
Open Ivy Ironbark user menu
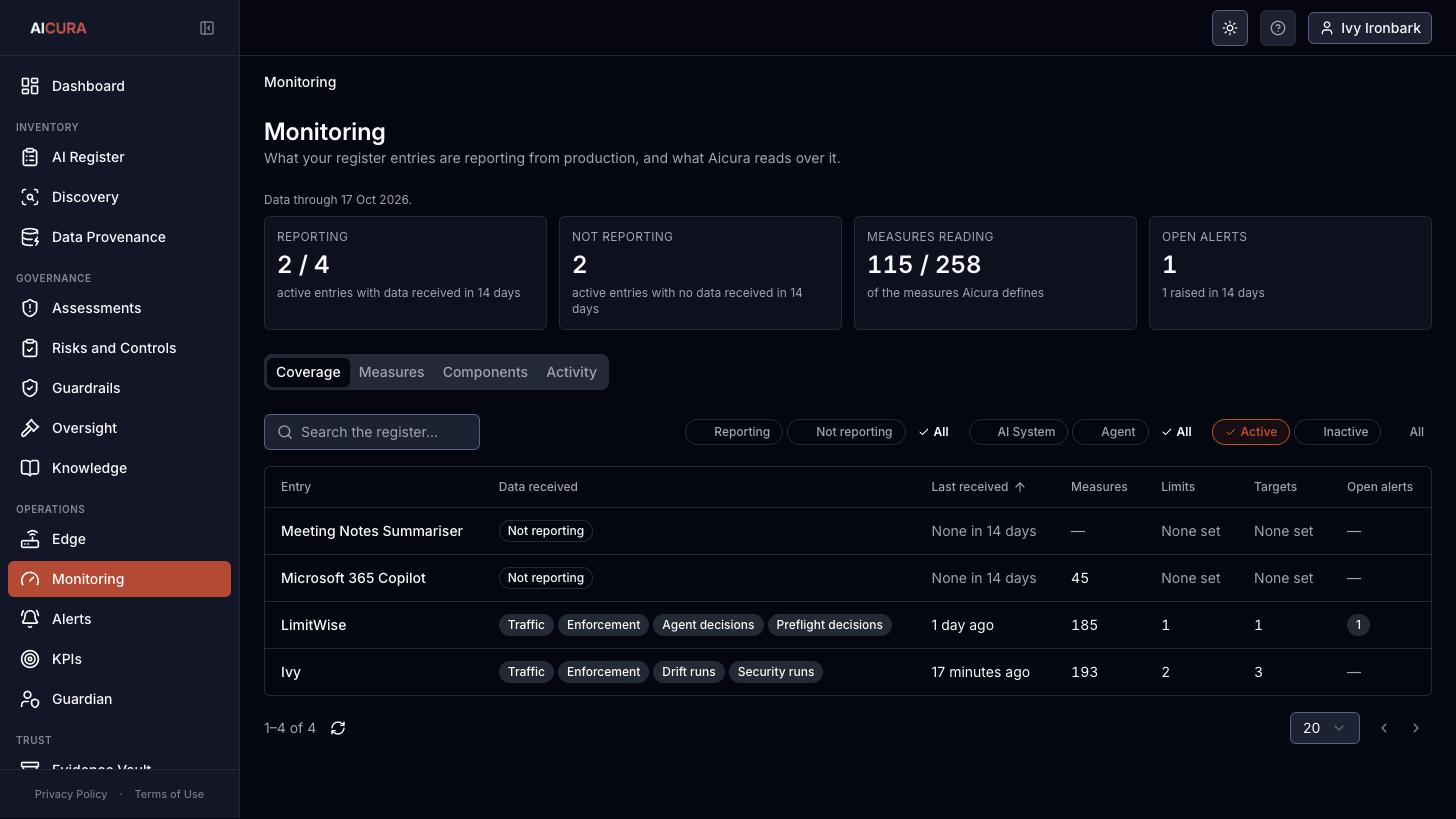coord(1370,28)
